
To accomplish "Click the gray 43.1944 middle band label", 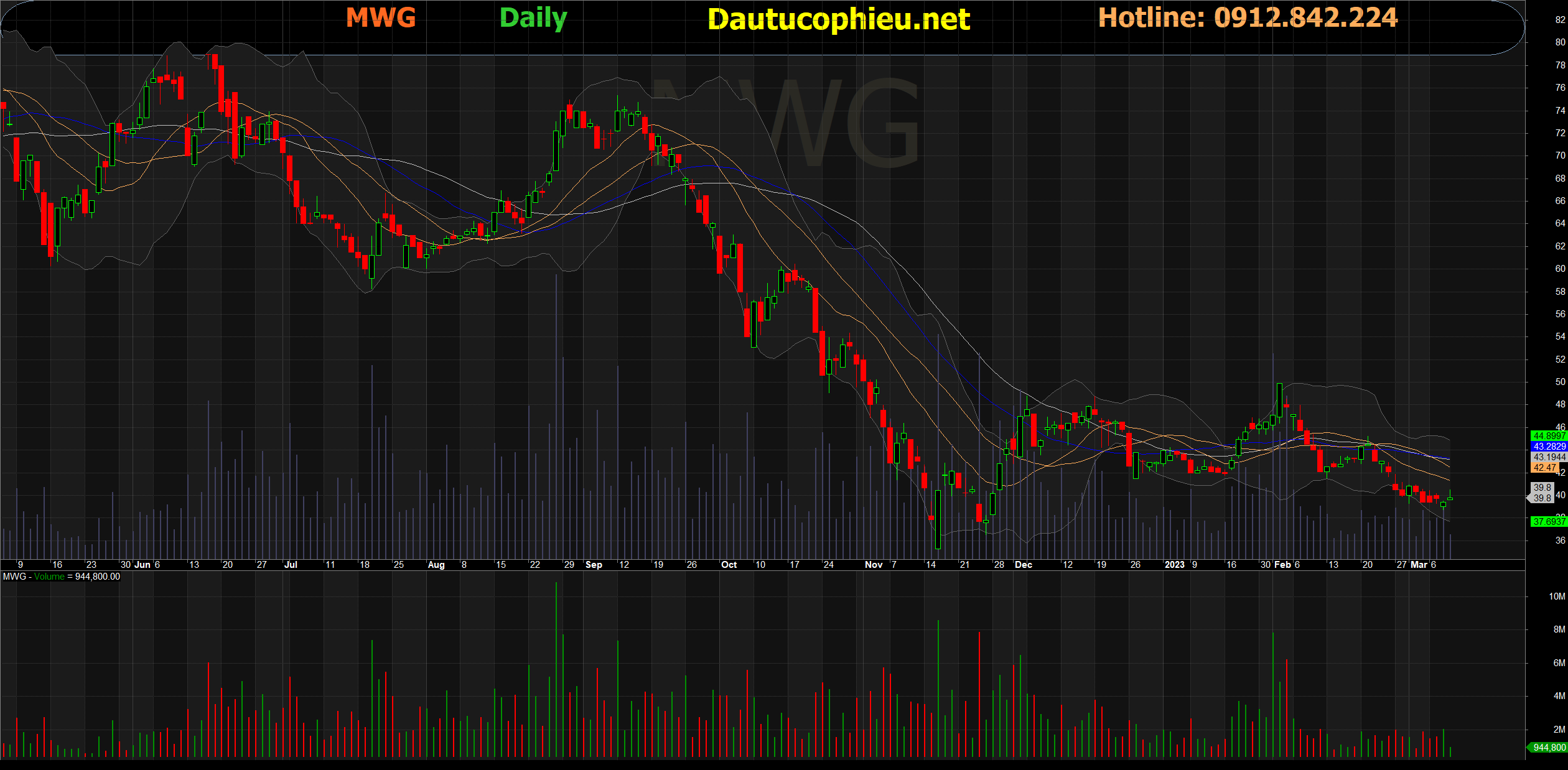I will [x=1548, y=457].
